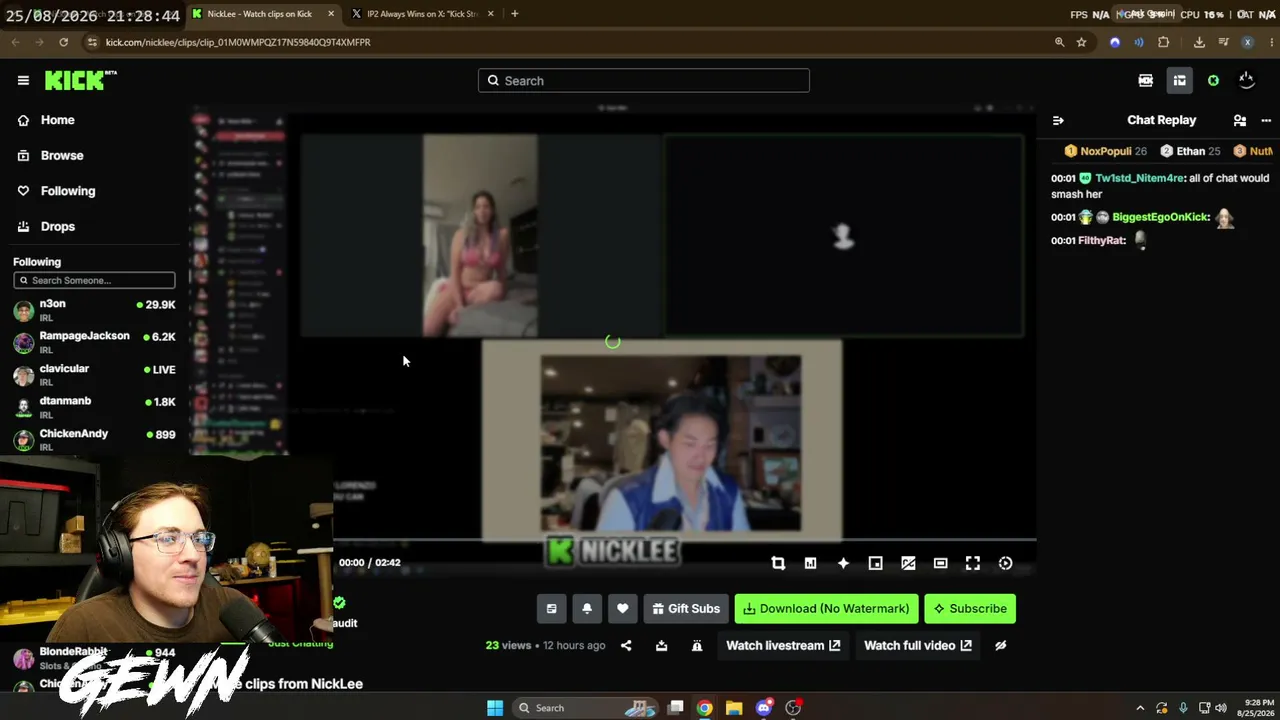Open the Windows Start menu
Screen dimensions: 1280x720
(x=495, y=708)
